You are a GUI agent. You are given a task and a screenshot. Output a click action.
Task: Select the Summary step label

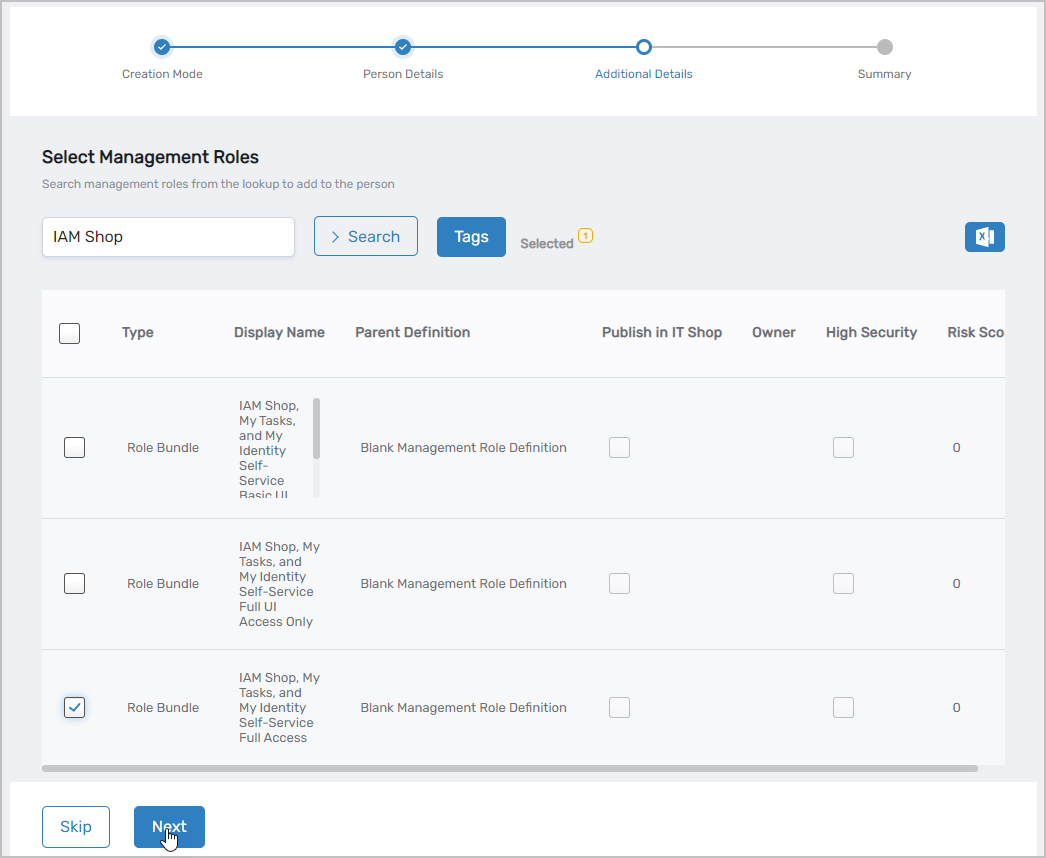[884, 74]
